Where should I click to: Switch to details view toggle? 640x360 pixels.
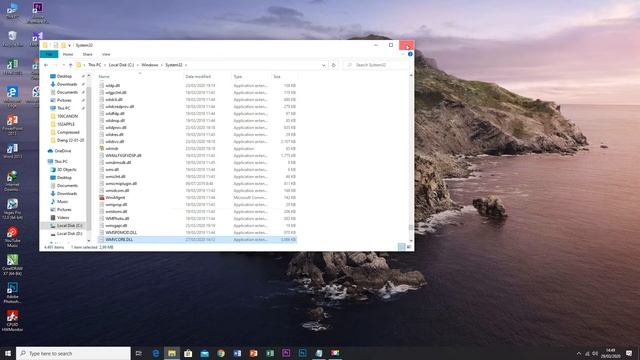coord(402,247)
